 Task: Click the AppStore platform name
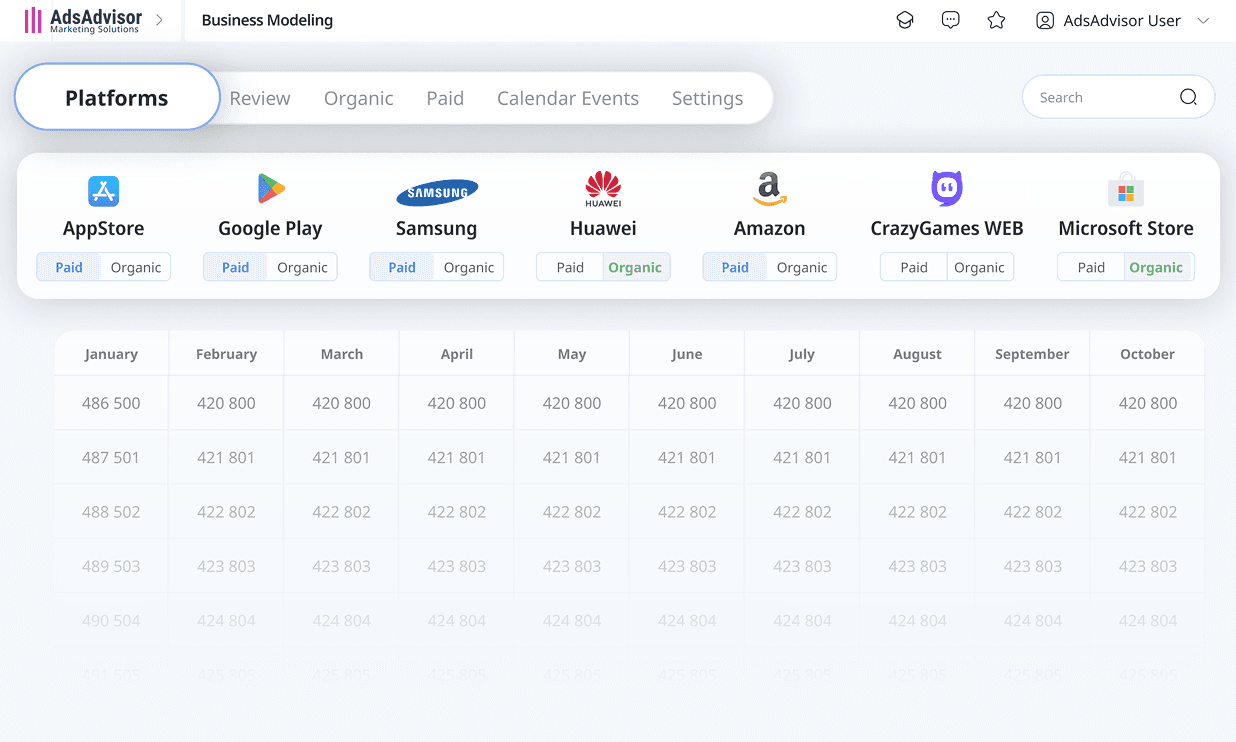[x=104, y=228]
